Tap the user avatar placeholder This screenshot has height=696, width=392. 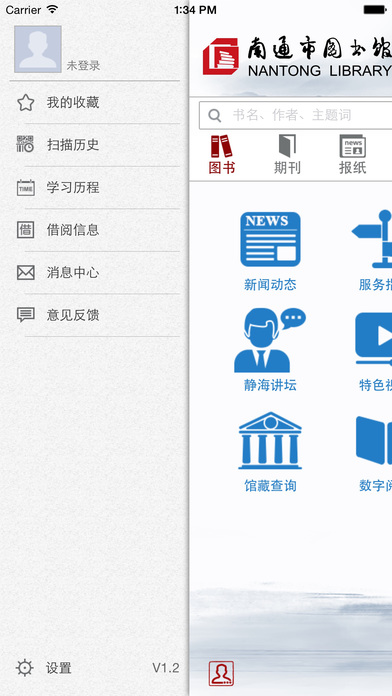(x=38, y=49)
